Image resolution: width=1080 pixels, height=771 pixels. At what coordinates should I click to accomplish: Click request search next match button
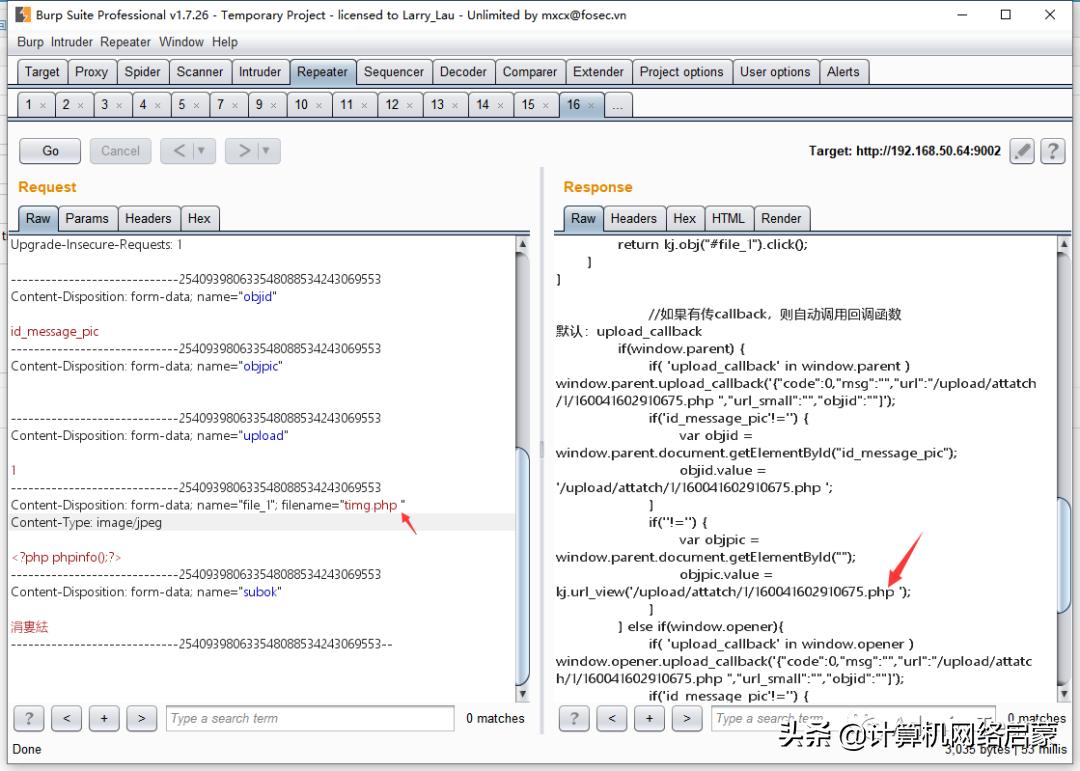click(x=141, y=719)
